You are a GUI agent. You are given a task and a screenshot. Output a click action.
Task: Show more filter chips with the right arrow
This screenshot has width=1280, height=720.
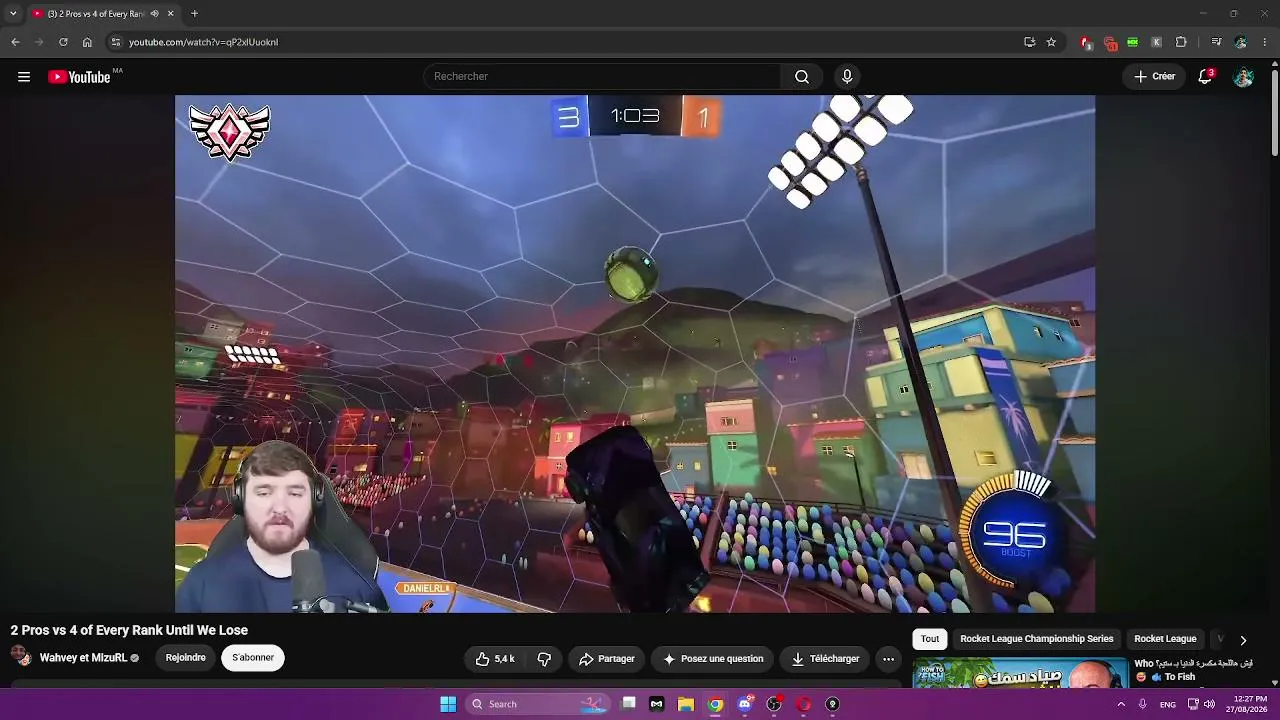point(1243,640)
